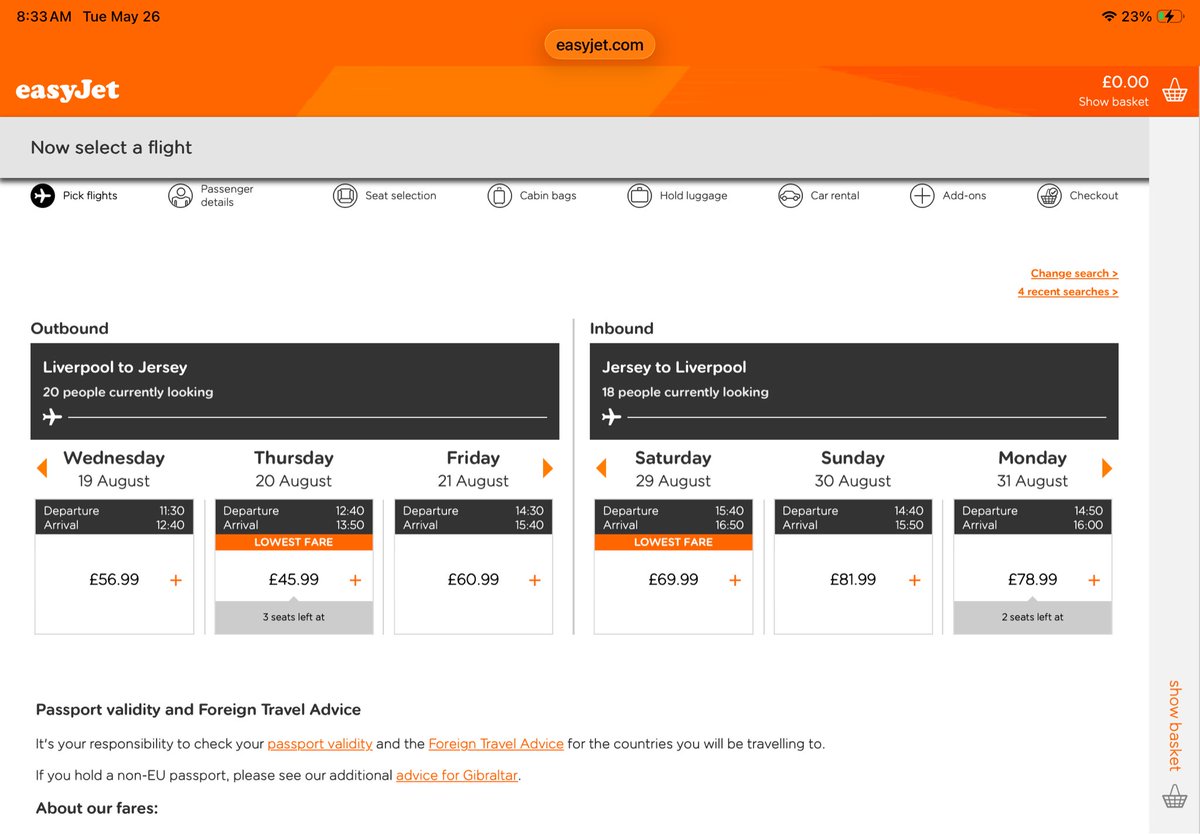
Task: Select Thursday 20 August date heading
Action: point(293,469)
